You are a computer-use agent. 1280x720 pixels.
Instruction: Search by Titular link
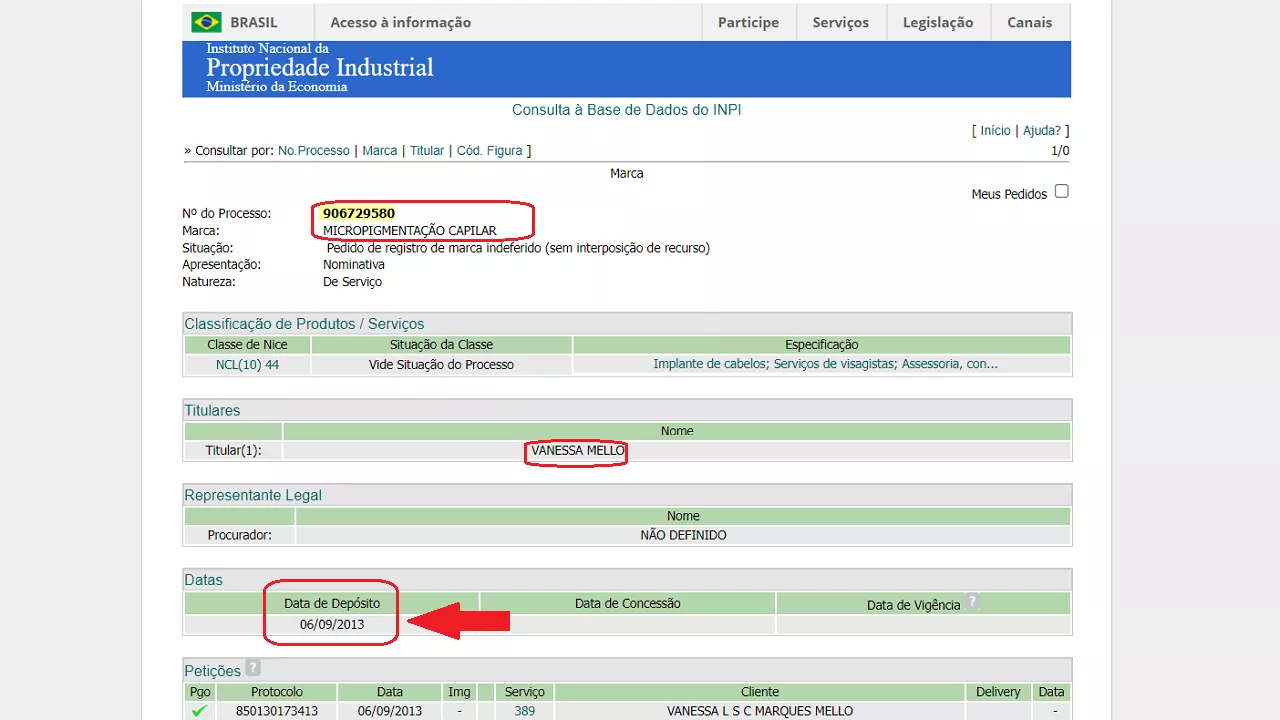[427, 150]
